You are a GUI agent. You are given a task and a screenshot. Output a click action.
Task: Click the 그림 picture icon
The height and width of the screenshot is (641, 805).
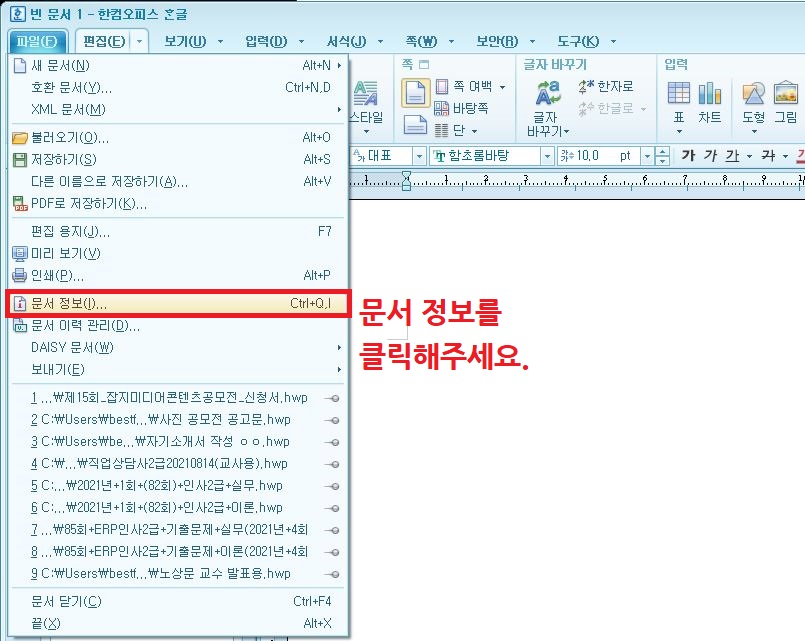(x=785, y=92)
